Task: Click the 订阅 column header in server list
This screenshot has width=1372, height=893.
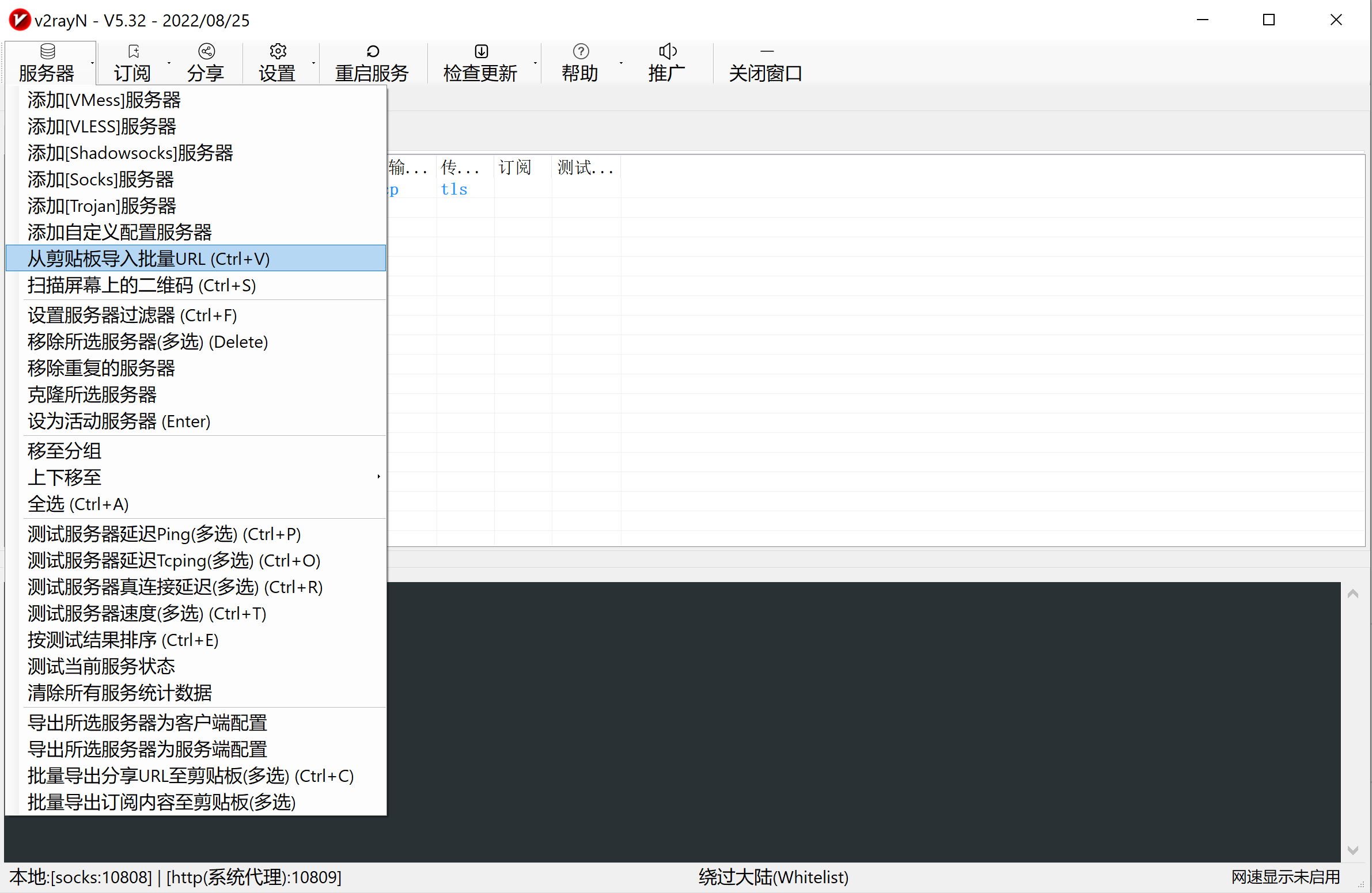Action: (x=523, y=168)
